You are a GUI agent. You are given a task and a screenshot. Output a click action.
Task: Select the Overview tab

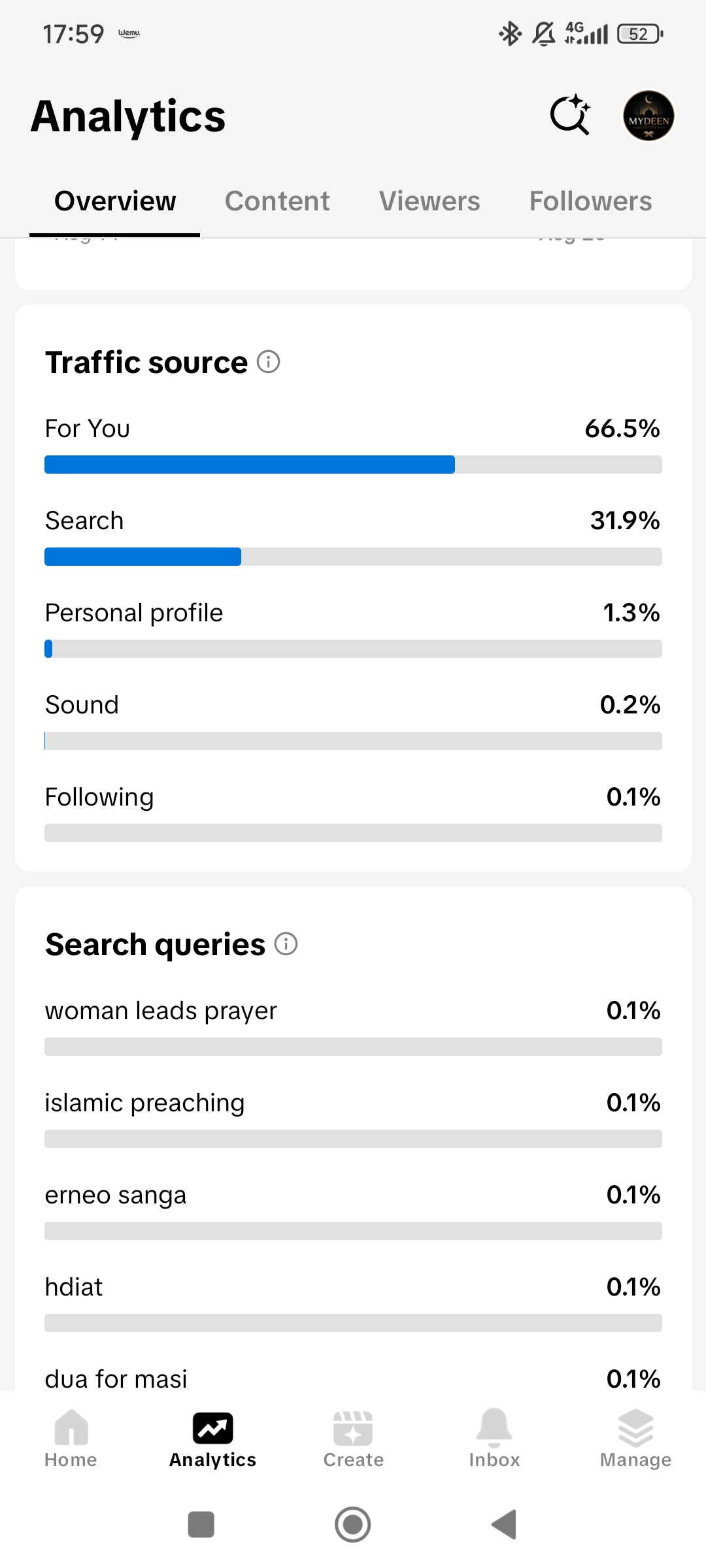point(115,201)
